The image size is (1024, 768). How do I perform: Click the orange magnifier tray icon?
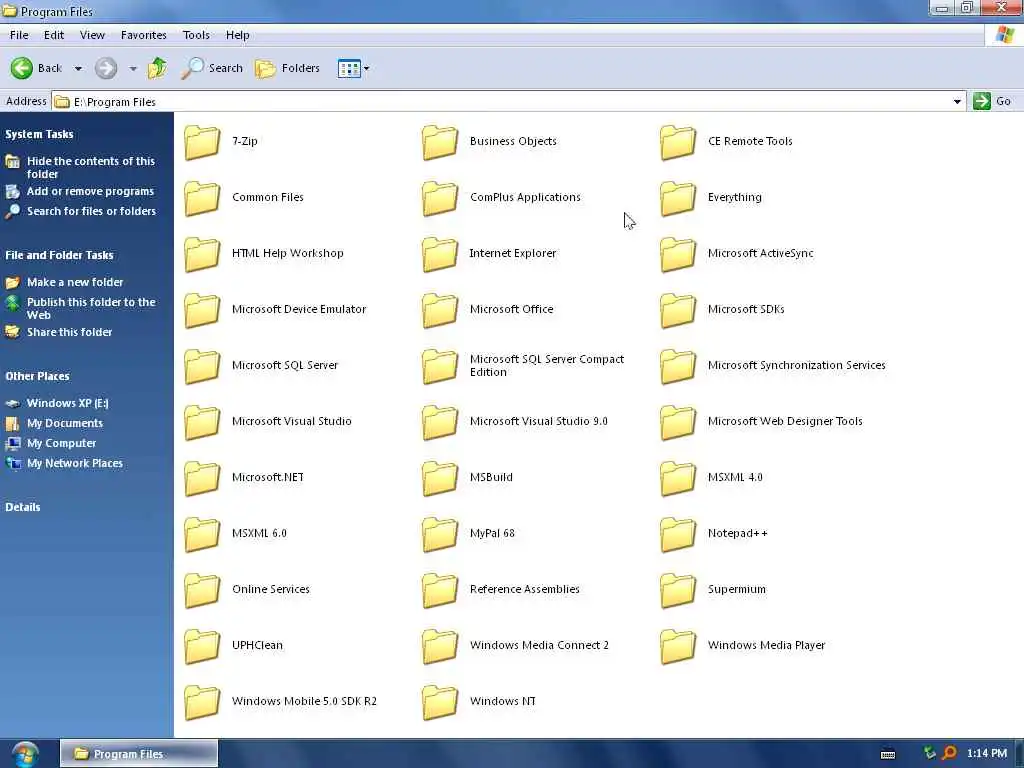[949, 753]
